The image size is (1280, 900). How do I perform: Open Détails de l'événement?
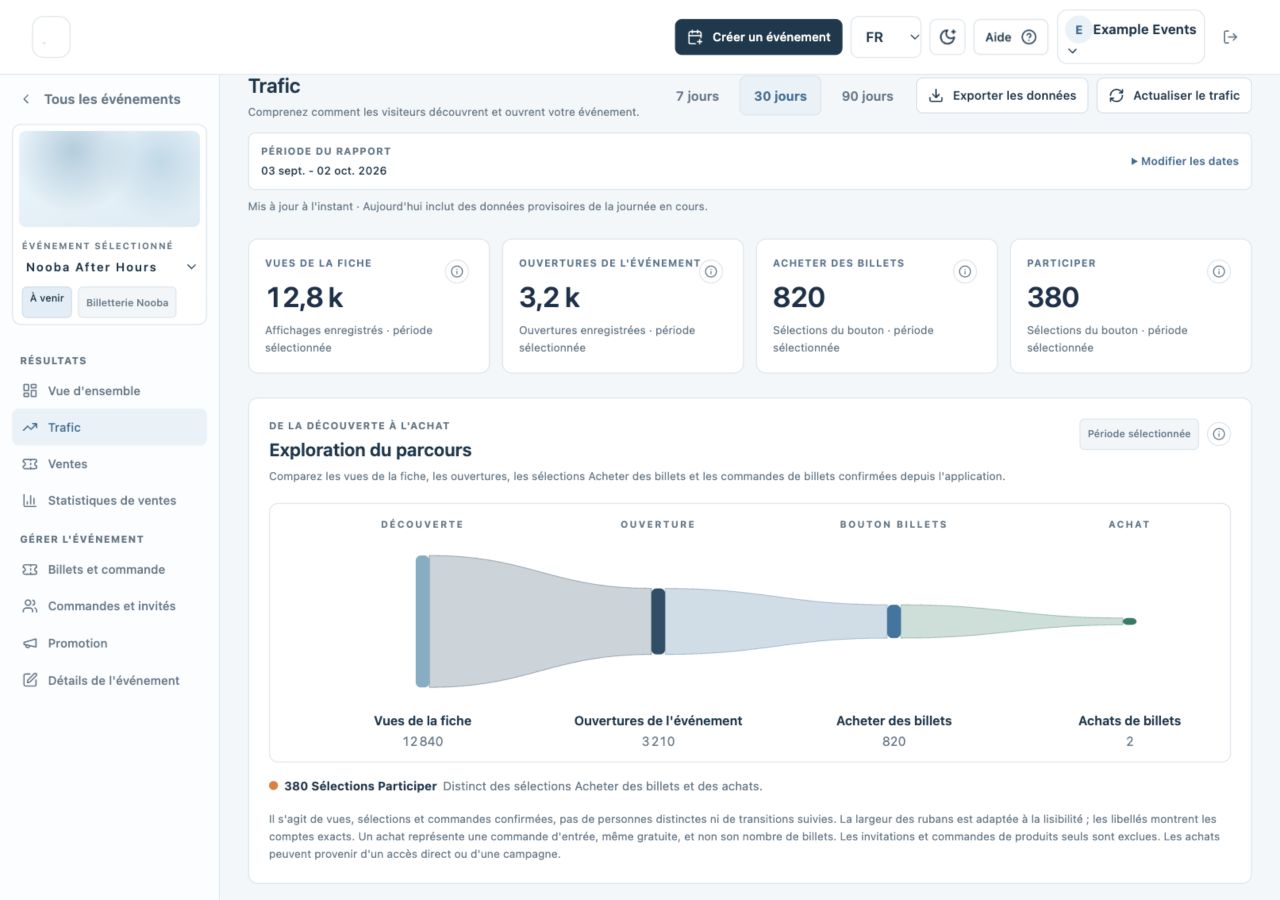[109, 680]
